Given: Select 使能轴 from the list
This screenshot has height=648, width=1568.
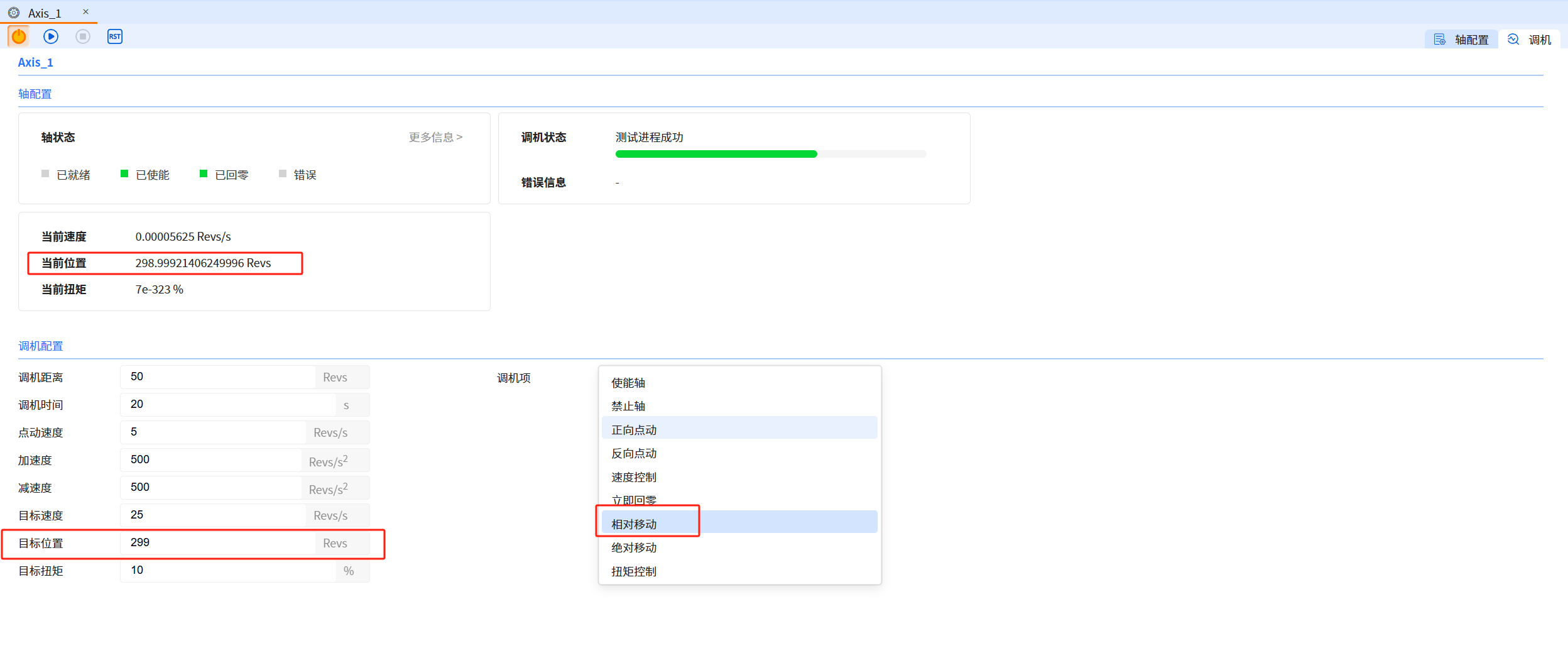Looking at the screenshot, I should click(x=628, y=383).
